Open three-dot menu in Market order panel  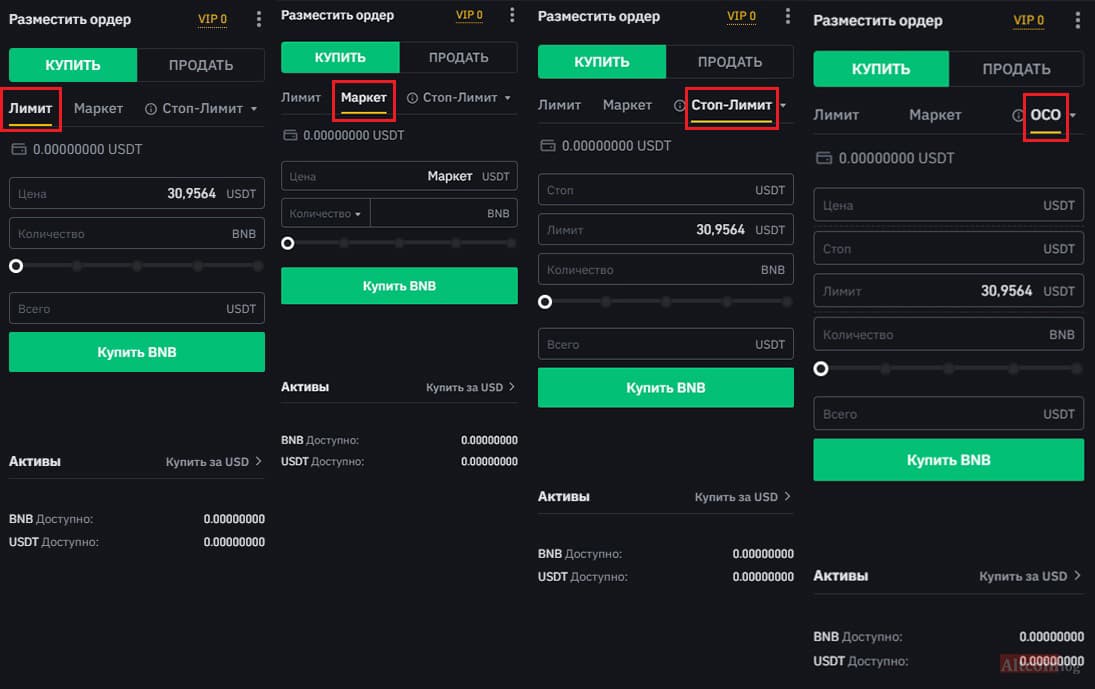pyautogui.click(x=512, y=15)
